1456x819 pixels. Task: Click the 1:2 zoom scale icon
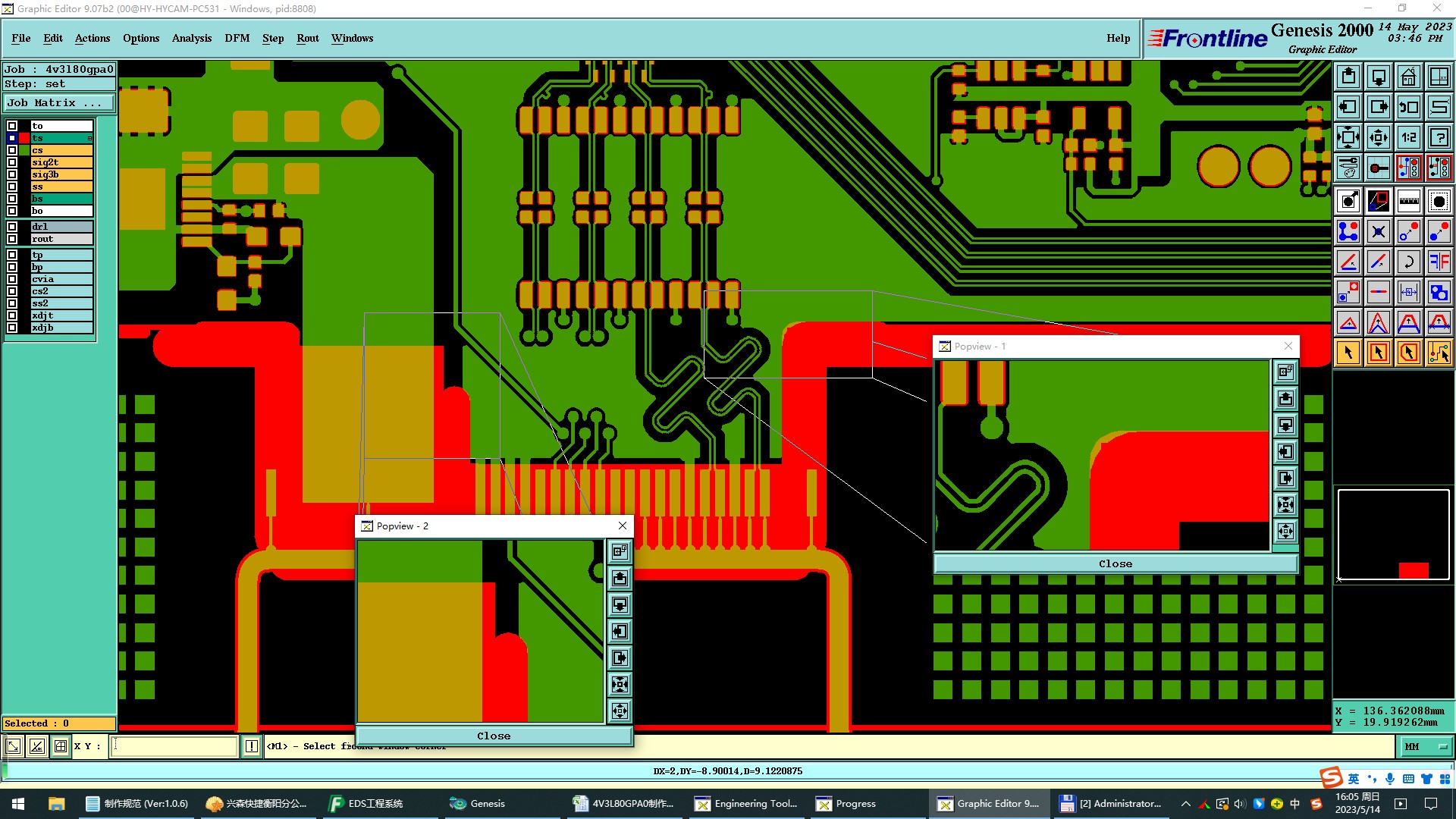click(x=1408, y=137)
